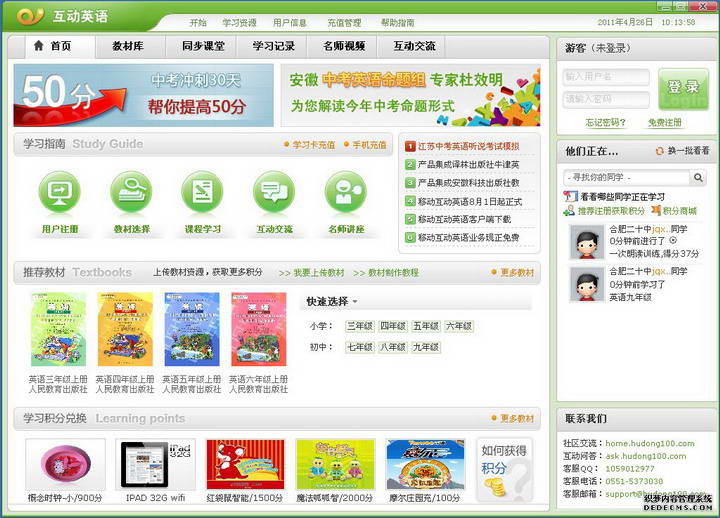Click the 魔法呱呱智 reward thumbnail
Image resolution: width=720 pixels, height=518 pixels.
point(335,465)
